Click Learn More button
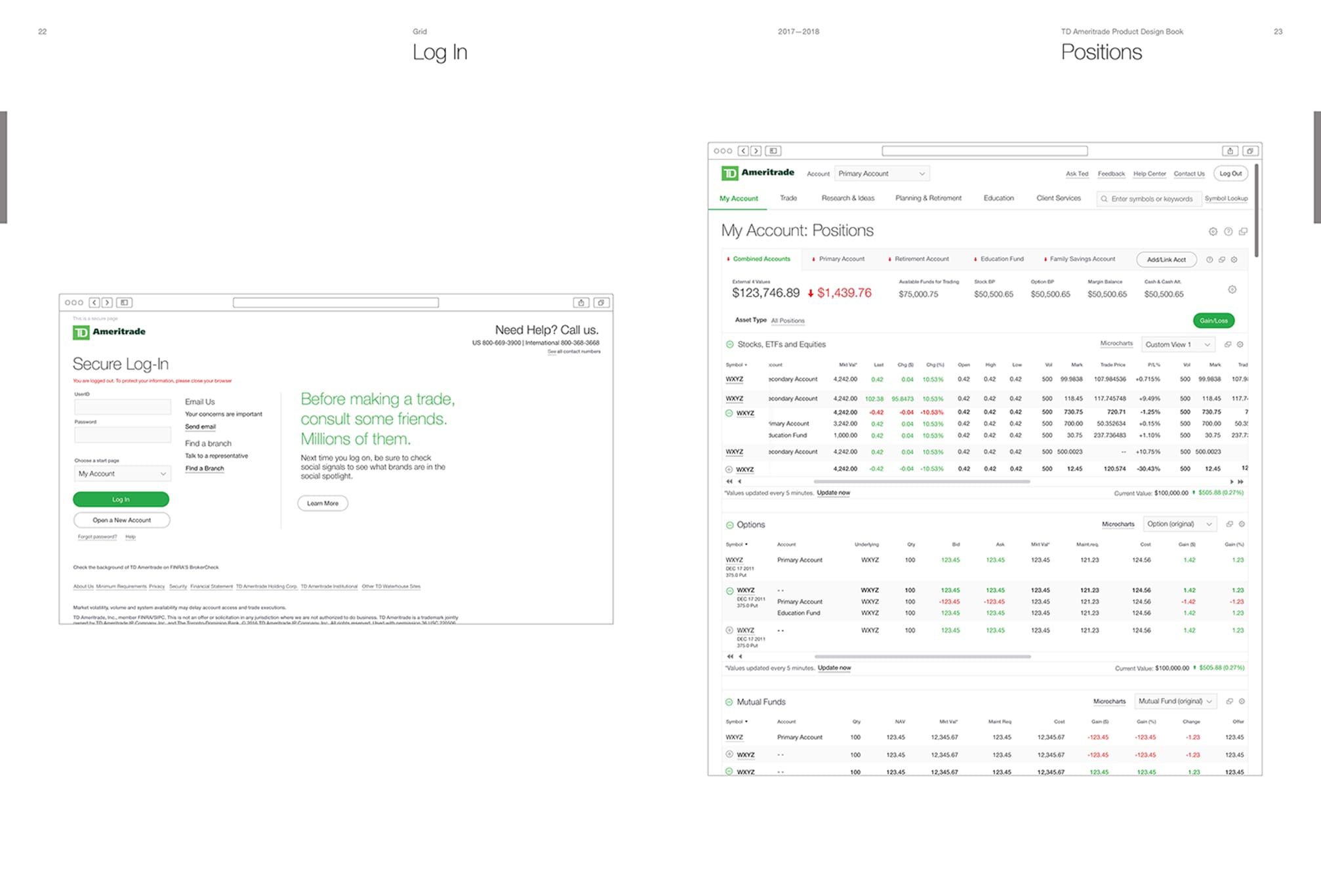Image resolution: width=1321 pixels, height=896 pixels. [x=323, y=503]
